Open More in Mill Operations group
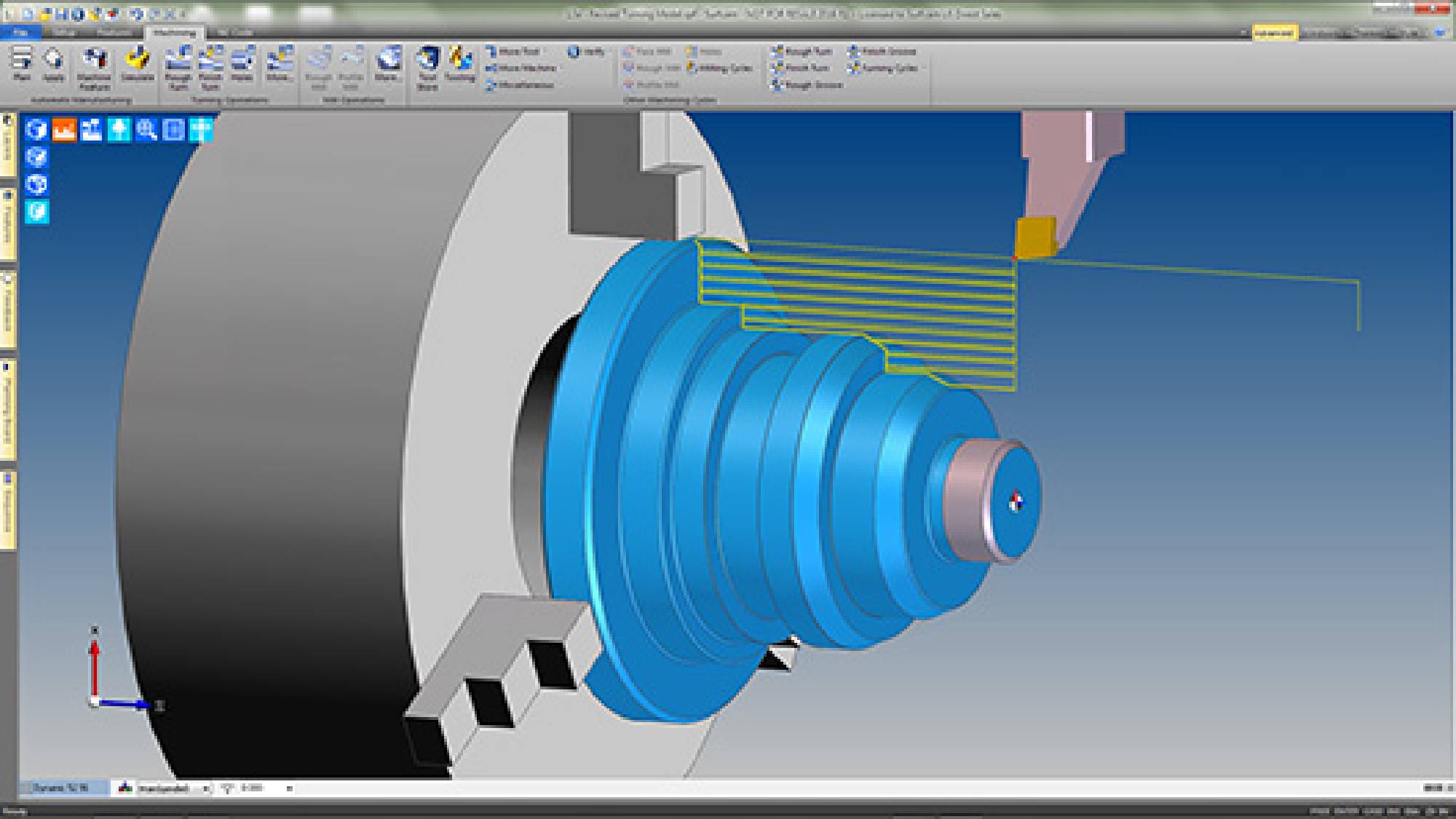The height and width of the screenshot is (819, 1456). point(387,63)
